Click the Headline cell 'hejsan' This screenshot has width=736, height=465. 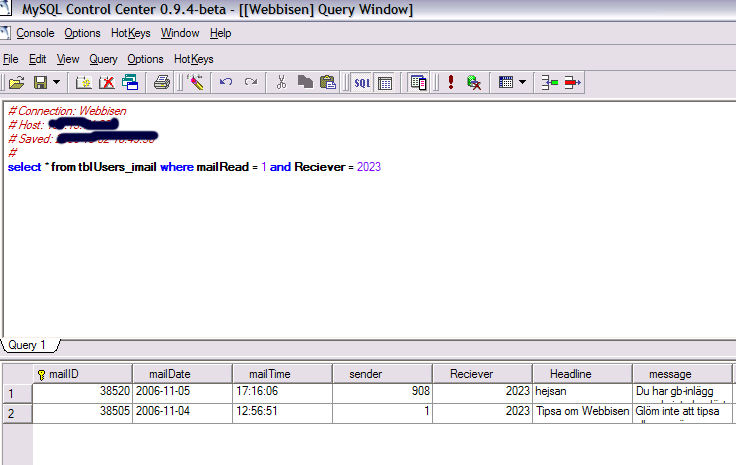tap(583, 393)
